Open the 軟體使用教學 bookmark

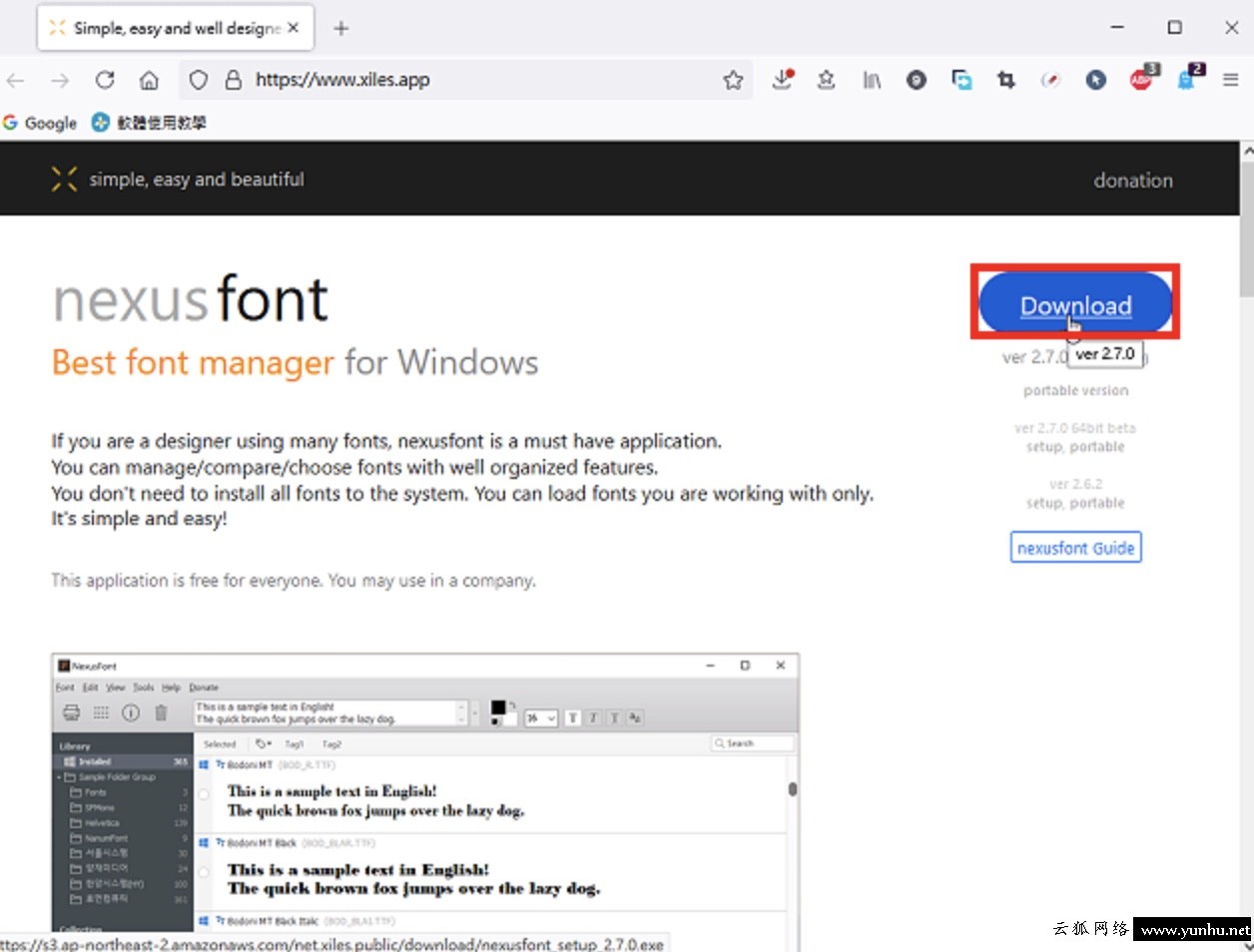[149, 123]
